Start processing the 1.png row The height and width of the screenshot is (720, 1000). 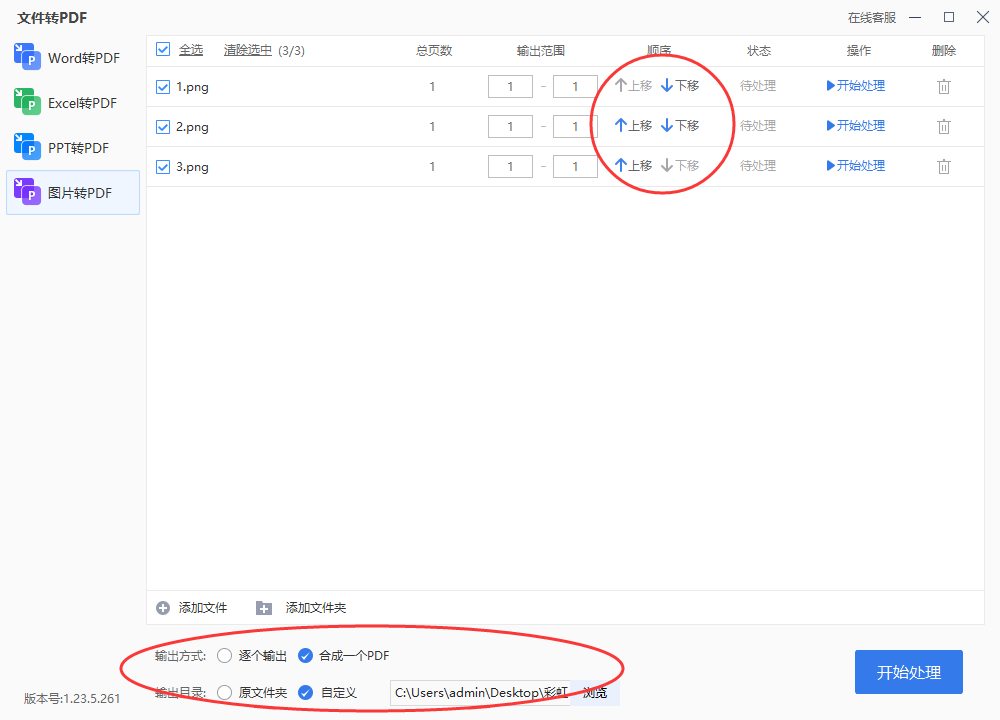click(855, 85)
